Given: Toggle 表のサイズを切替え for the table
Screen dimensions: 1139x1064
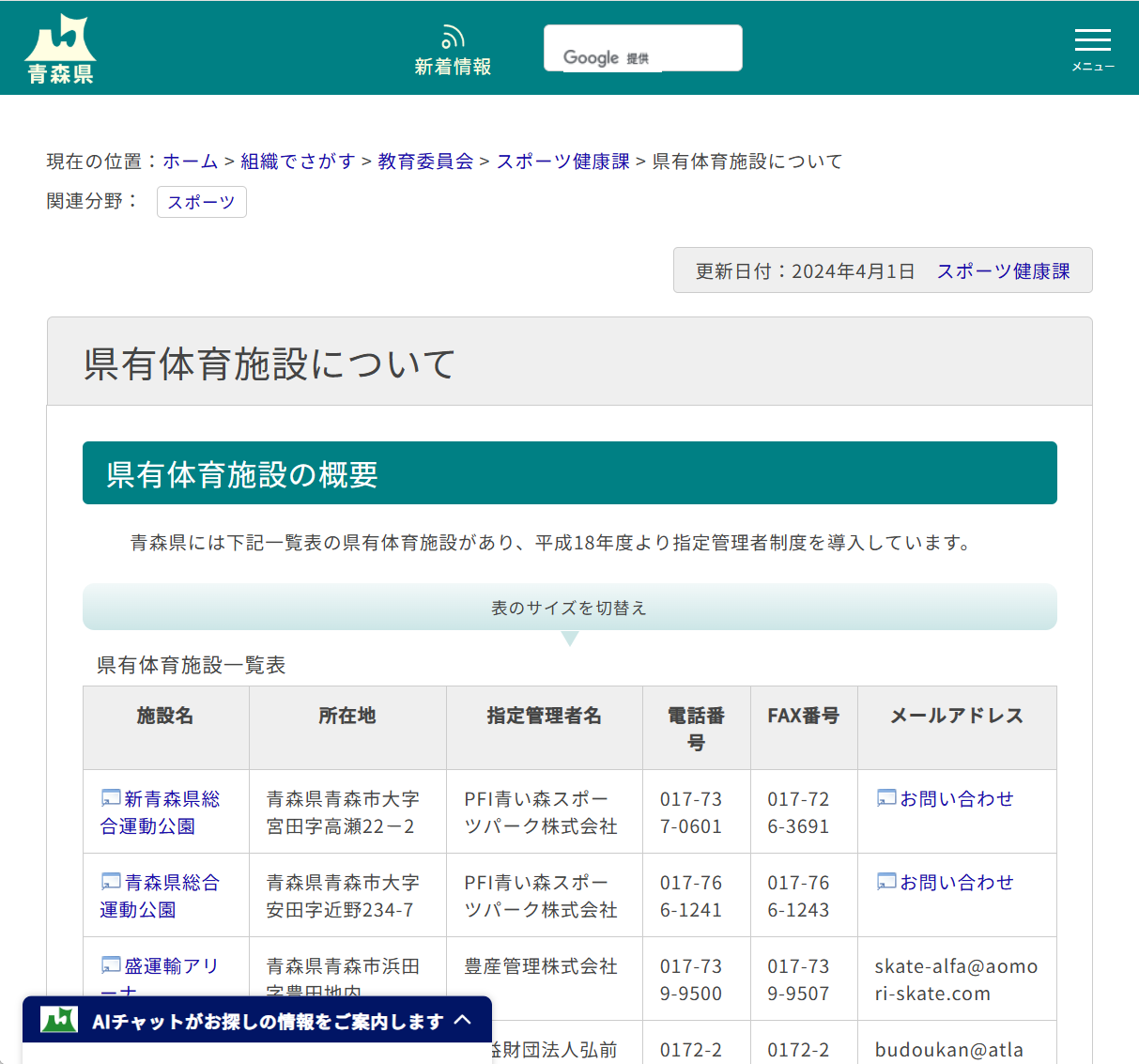Looking at the screenshot, I should [x=570, y=607].
